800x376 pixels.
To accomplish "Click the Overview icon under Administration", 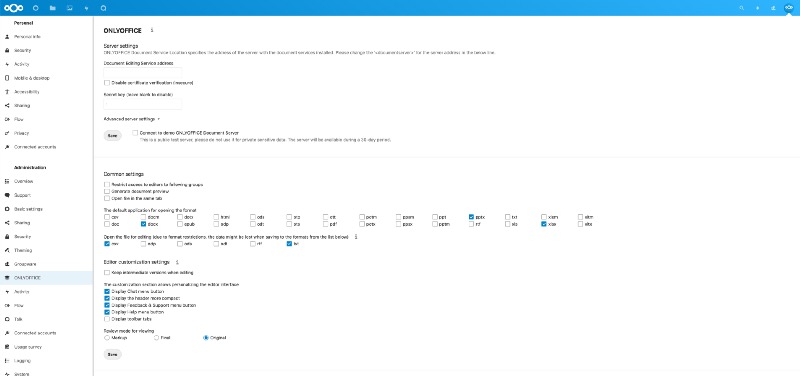I will [7, 181].
